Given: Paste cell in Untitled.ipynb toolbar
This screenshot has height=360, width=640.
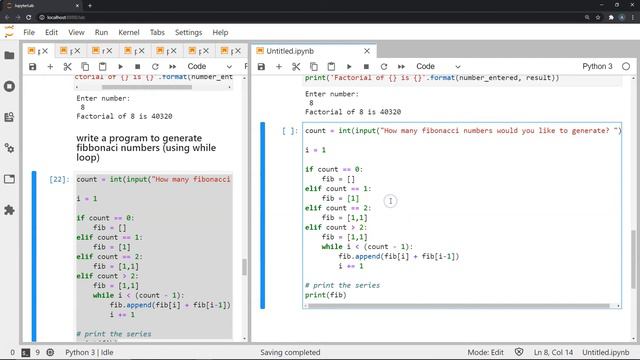Looking at the screenshot, I should [x=331, y=67].
